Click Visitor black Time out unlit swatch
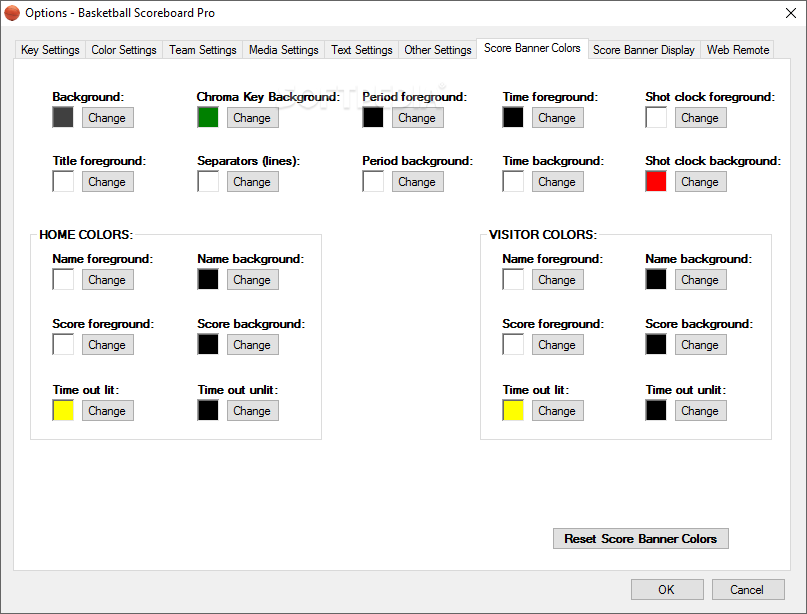Image resolution: width=807 pixels, height=614 pixels. click(656, 410)
